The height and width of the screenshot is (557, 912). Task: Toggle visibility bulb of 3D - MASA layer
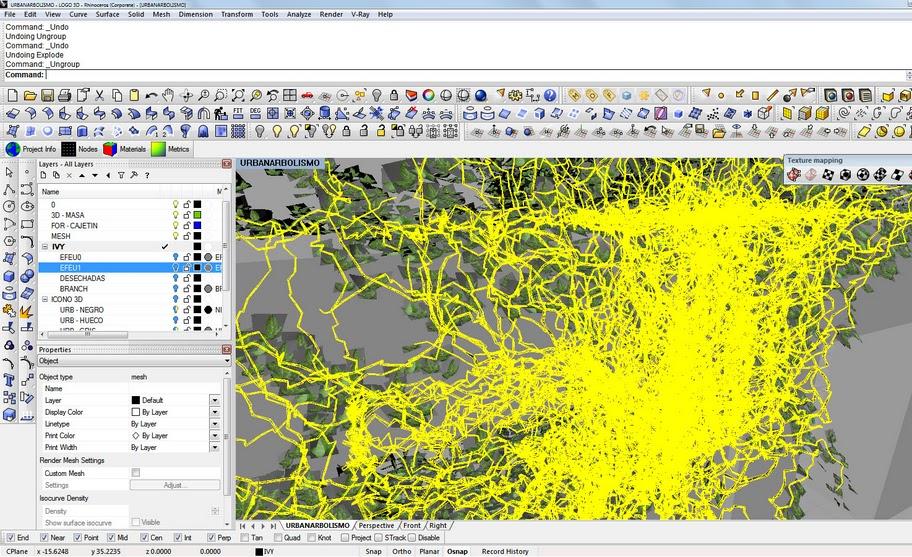click(176, 215)
